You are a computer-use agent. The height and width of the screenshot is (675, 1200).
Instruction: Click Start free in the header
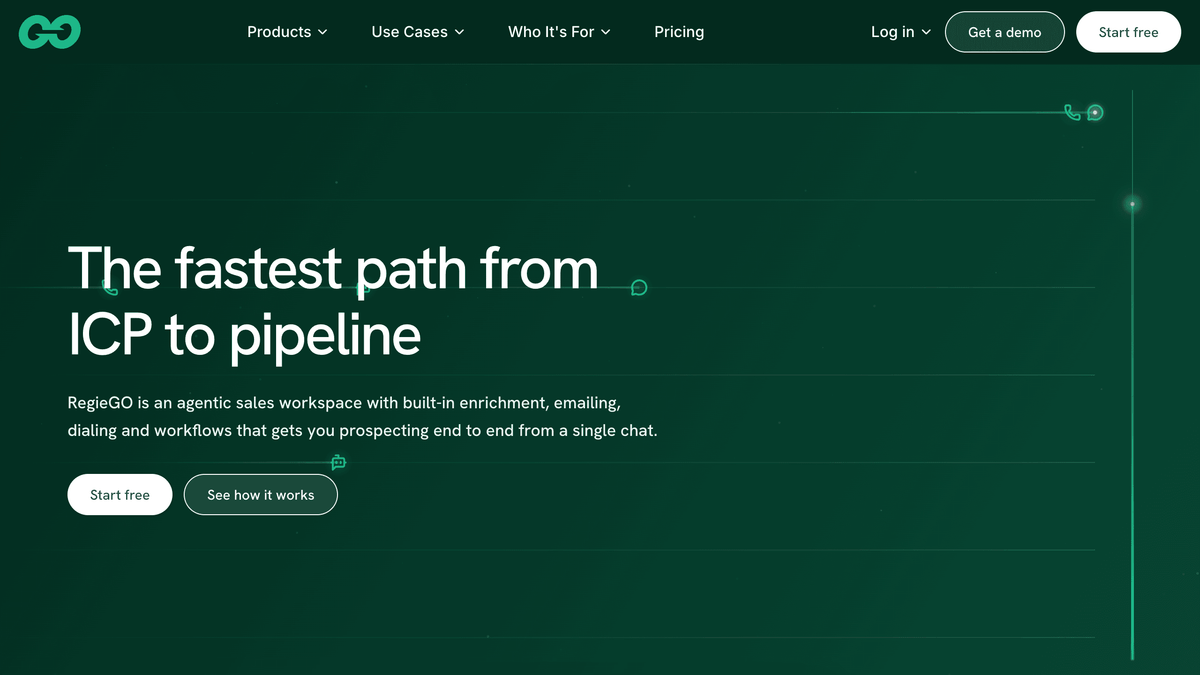coord(1128,32)
